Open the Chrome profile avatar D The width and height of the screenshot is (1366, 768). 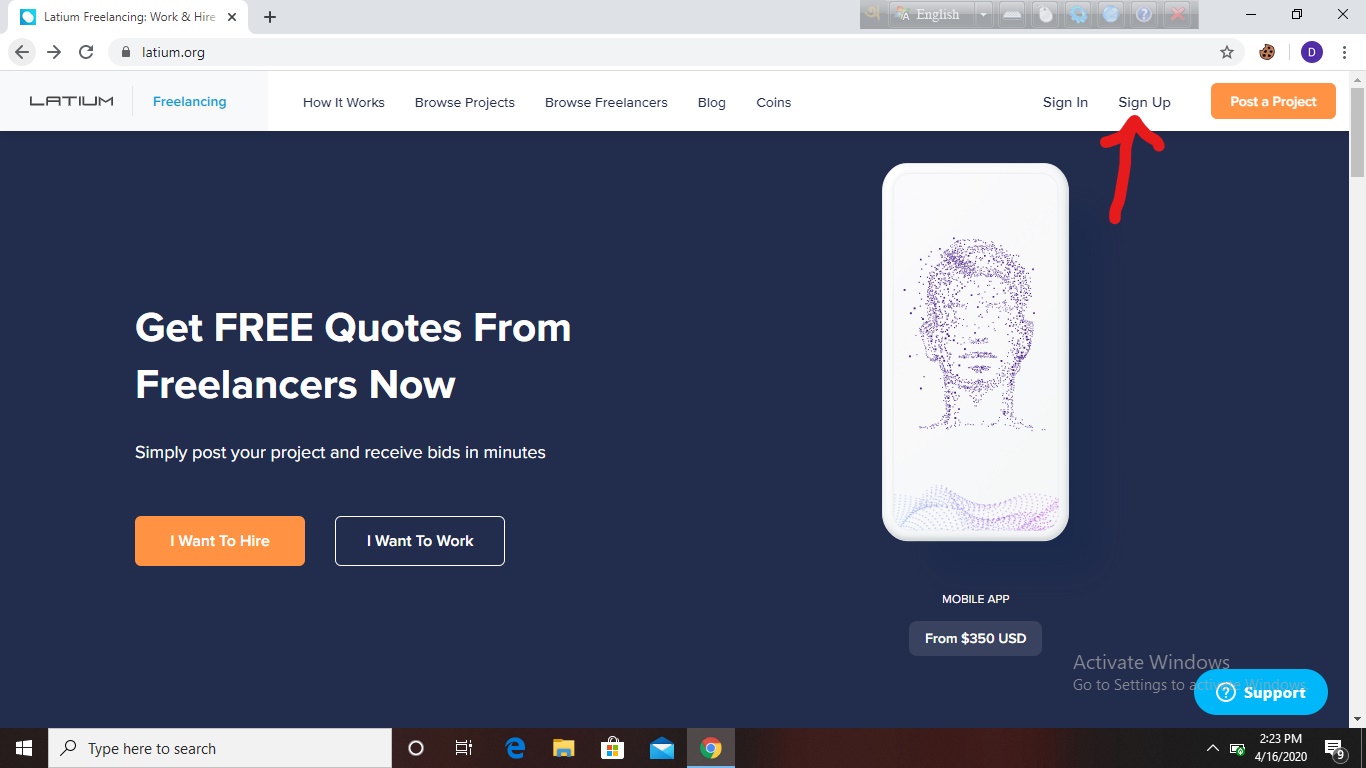tap(1312, 52)
